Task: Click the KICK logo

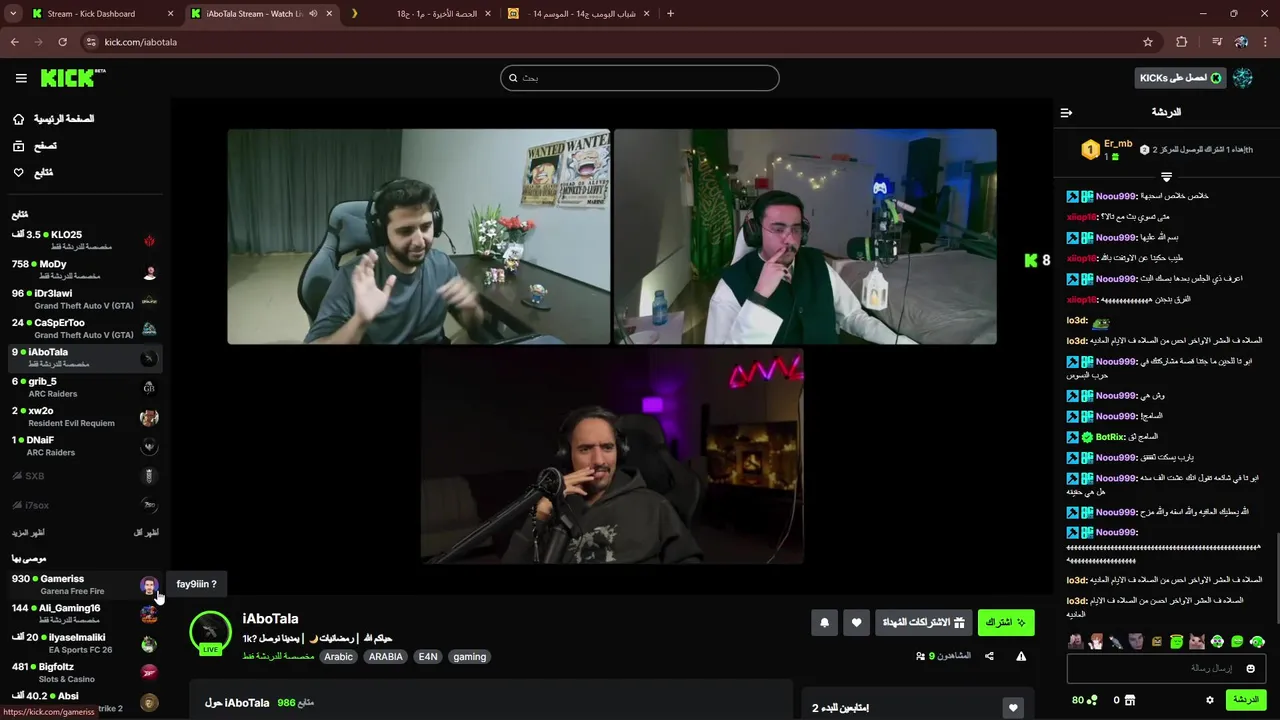Action: pos(73,78)
